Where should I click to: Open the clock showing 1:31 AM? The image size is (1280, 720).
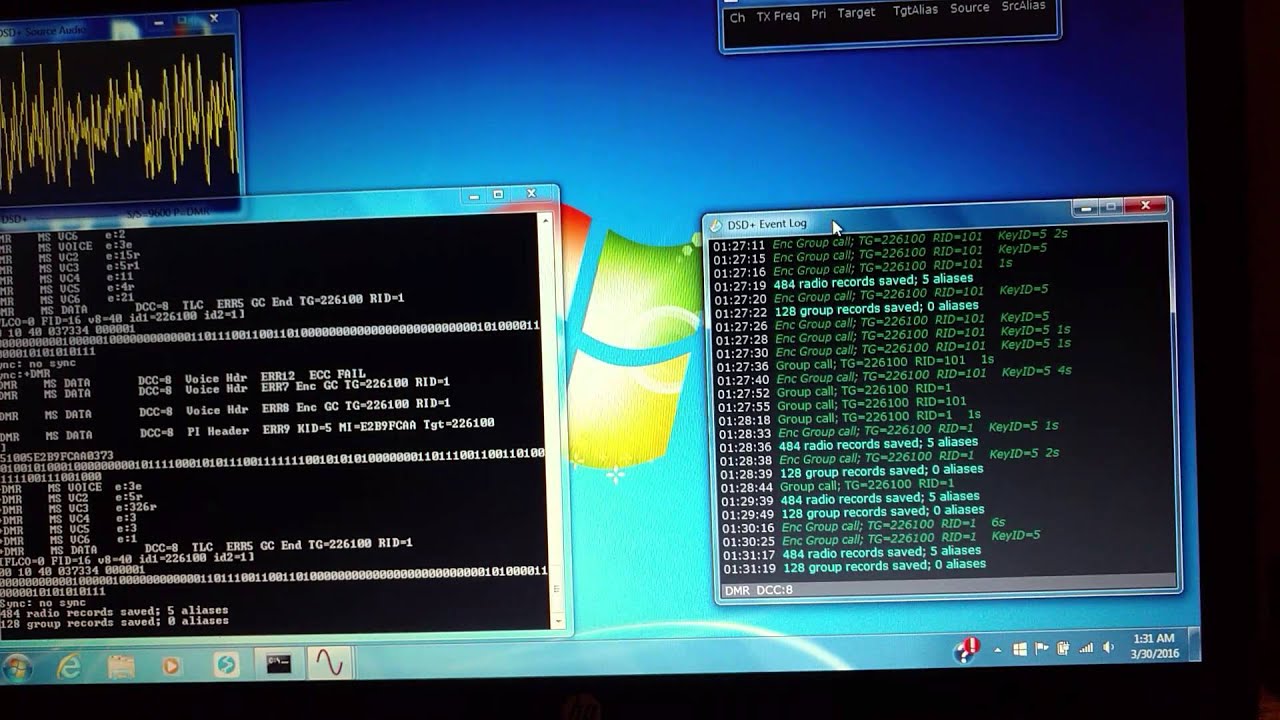(x=1153, y=646)
